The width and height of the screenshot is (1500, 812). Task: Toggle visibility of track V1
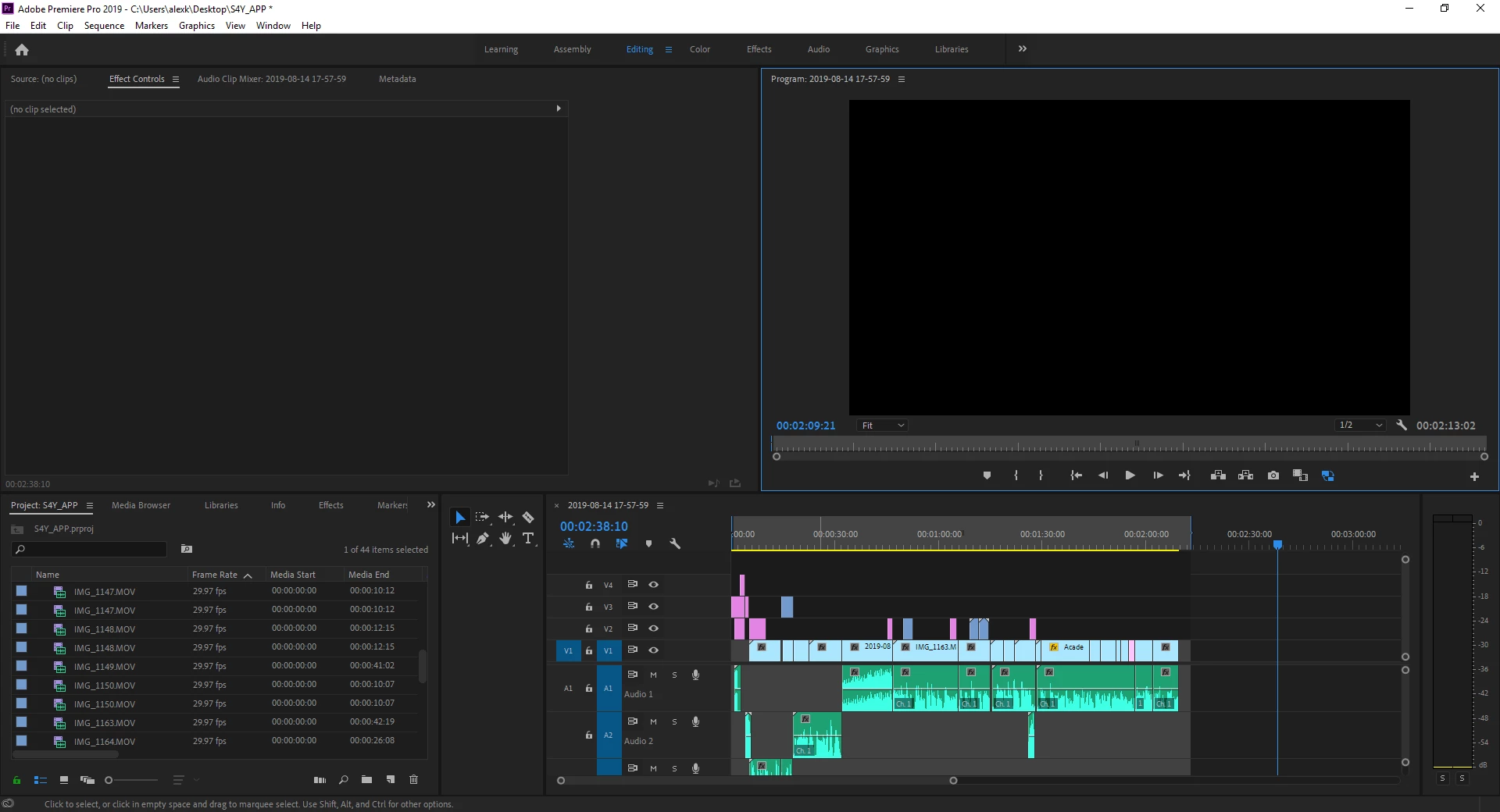click(654, 650)
